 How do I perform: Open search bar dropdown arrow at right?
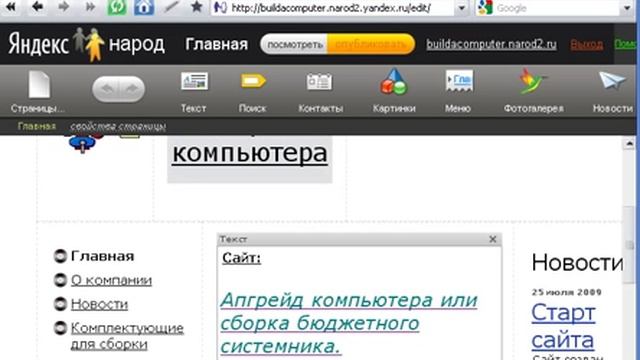click(627, 8)
